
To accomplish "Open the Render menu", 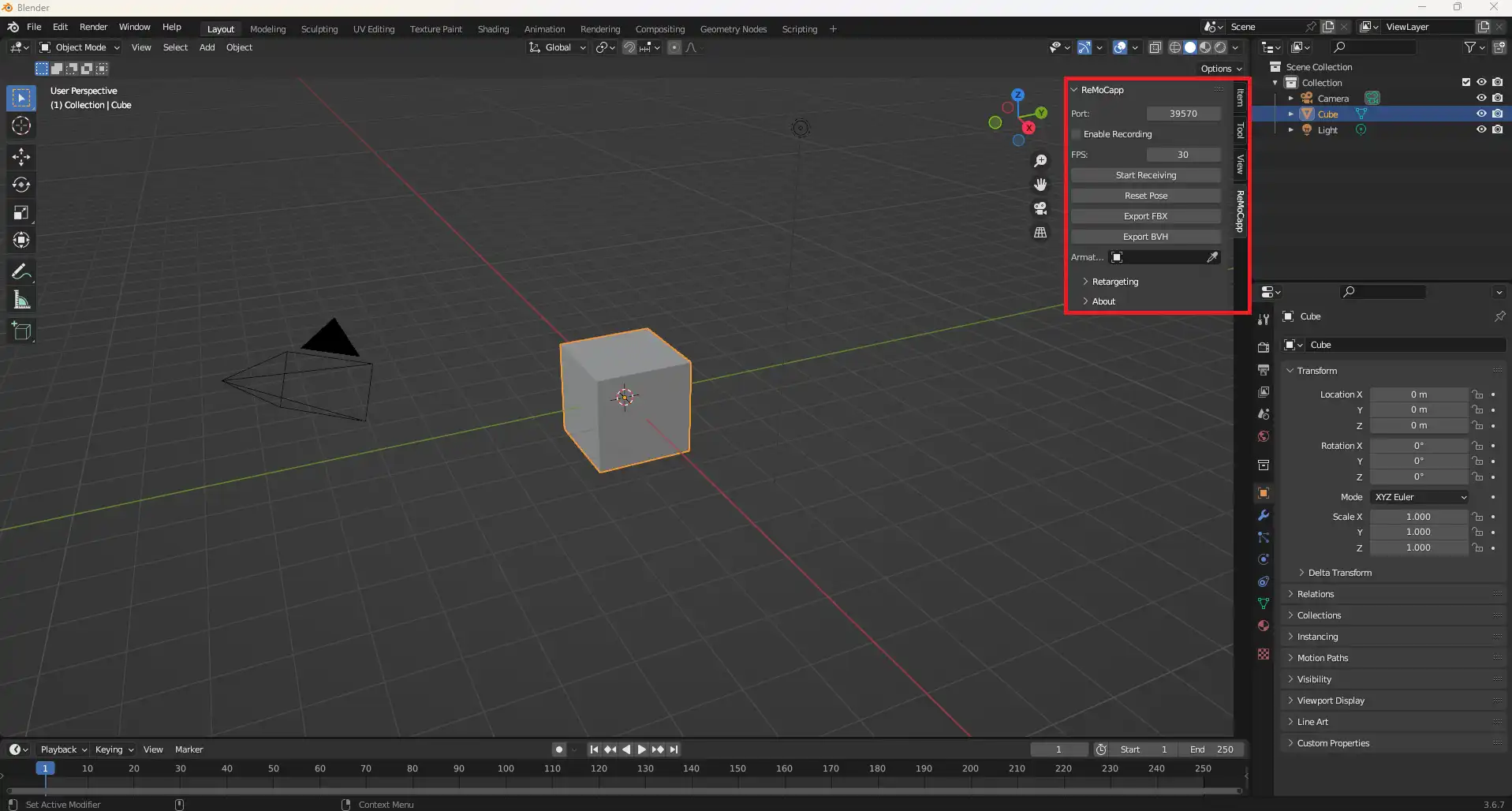I will click(x=93, y=27).
